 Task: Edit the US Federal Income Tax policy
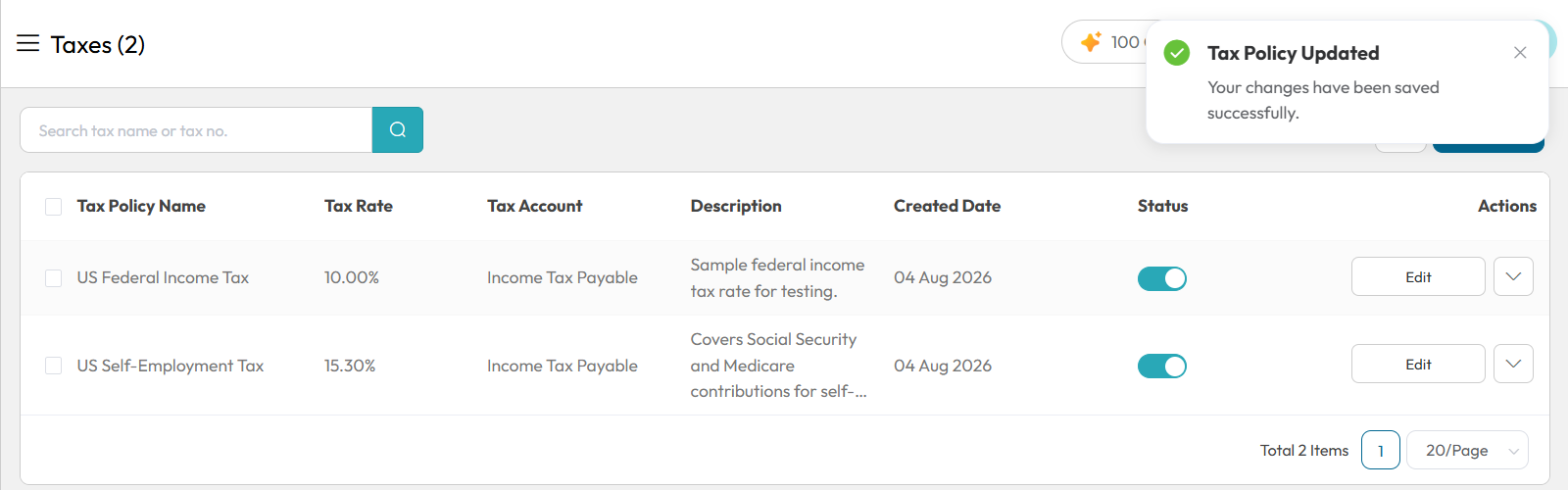click(x=1418, y=276)
